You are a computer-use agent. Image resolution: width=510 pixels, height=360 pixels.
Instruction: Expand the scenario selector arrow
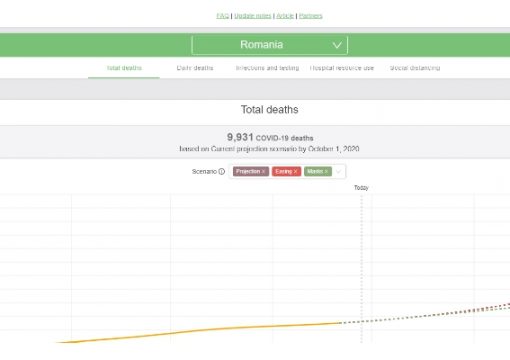(x=338, y=172)
